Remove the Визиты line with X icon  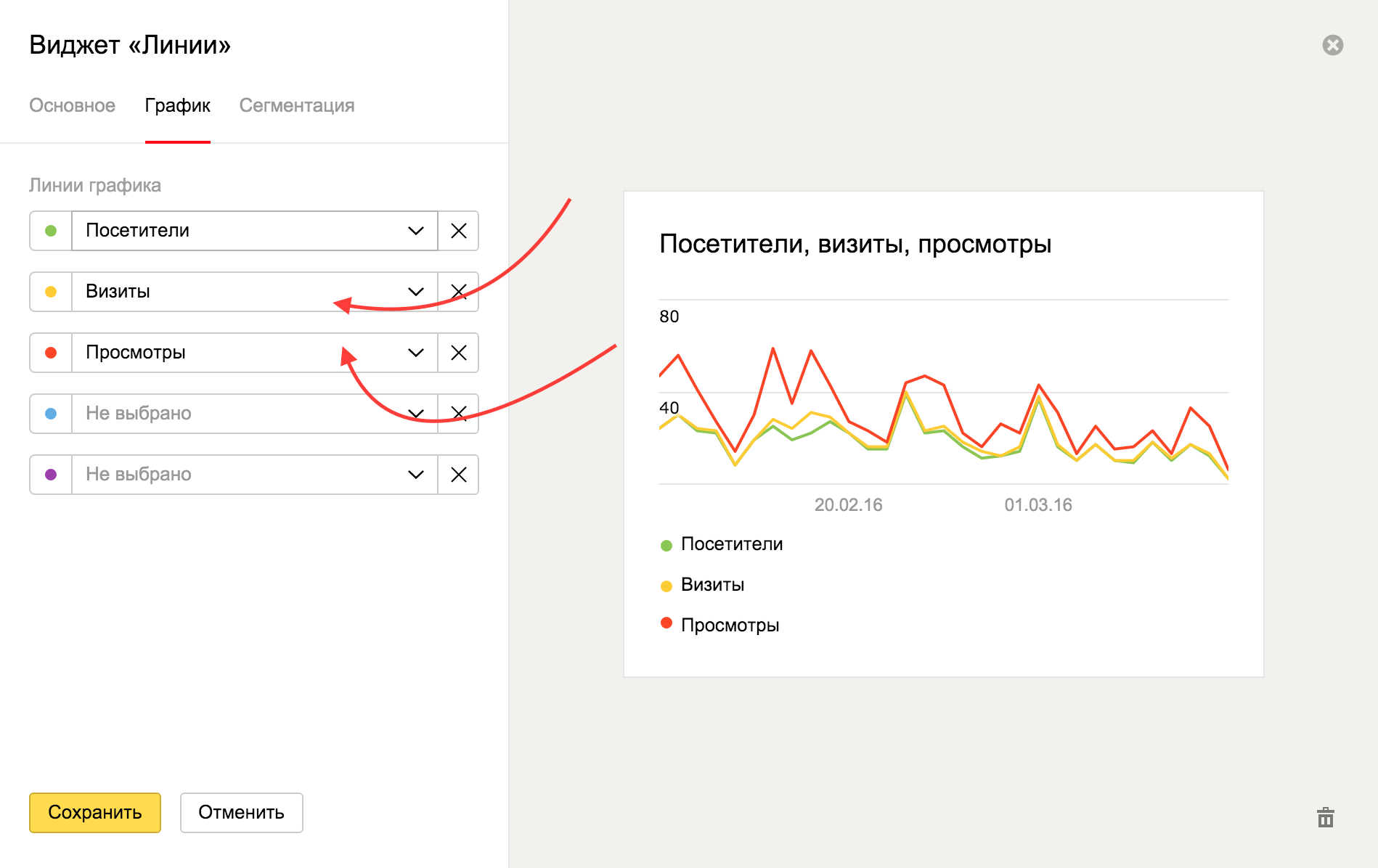pyautogui.click(x=458, y=292)
